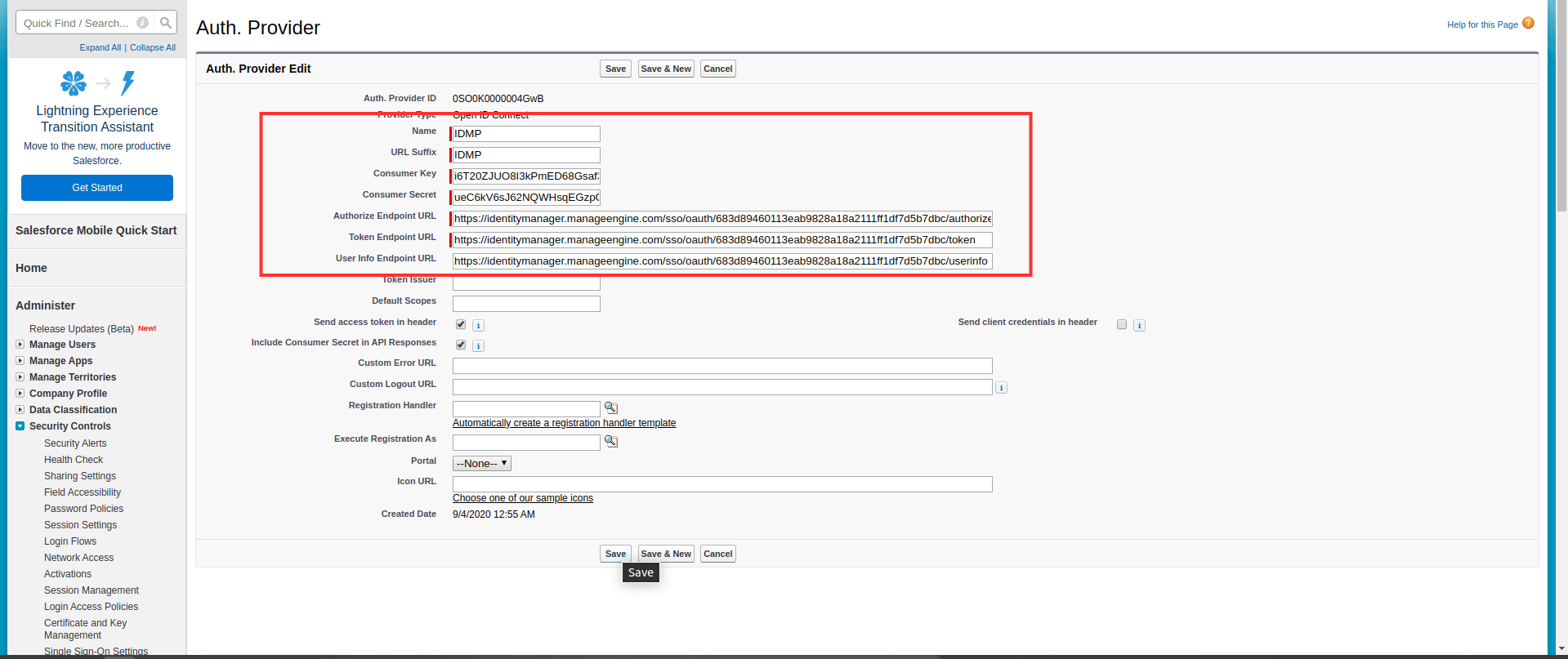Open Login Flows in sidebar
1568x659 pixels.
[70, 541]
